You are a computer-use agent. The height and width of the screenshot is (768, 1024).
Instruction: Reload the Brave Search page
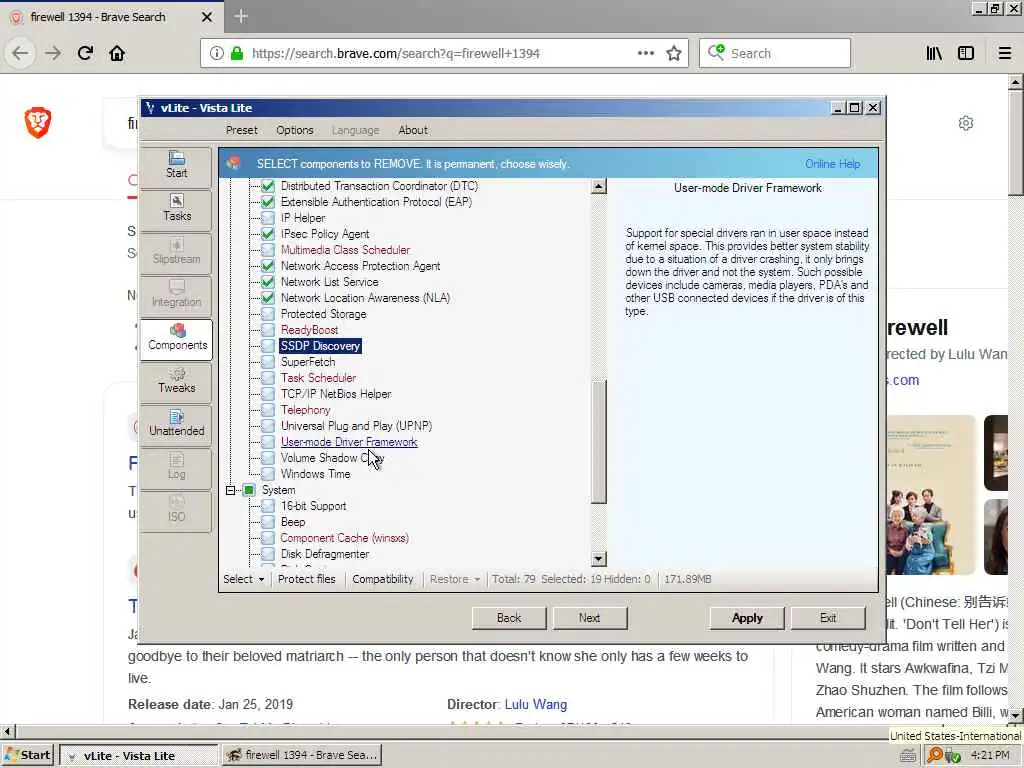[x=85, y=54]
